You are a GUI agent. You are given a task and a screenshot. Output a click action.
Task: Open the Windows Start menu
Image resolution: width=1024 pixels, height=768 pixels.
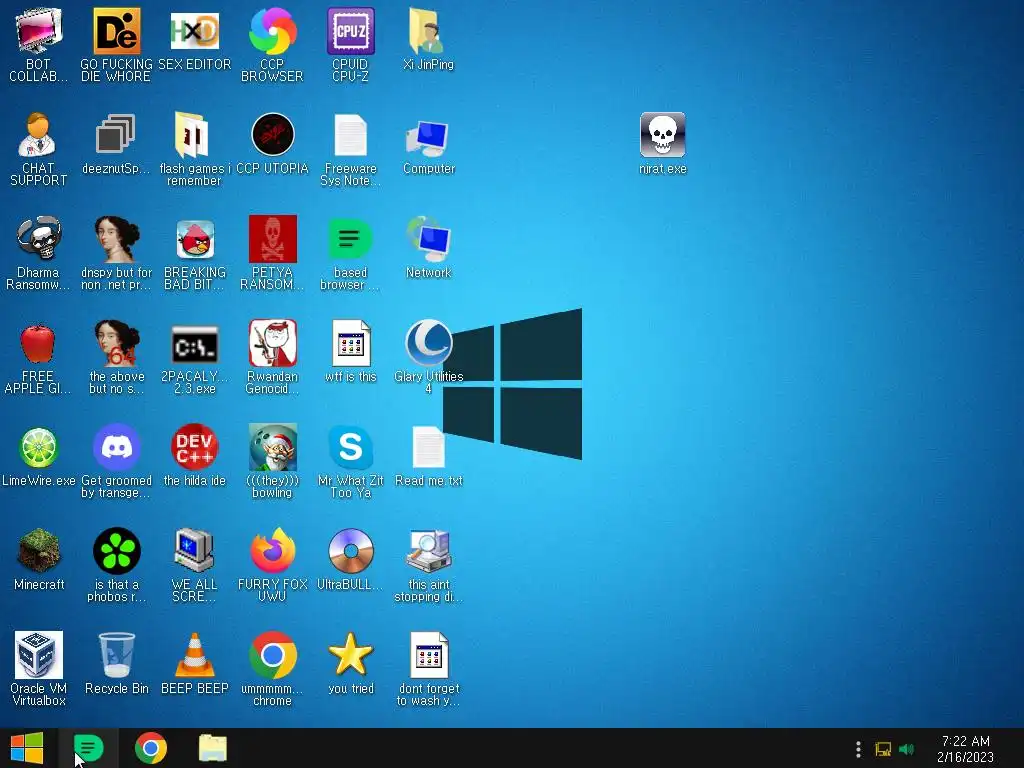click(27, 748)
